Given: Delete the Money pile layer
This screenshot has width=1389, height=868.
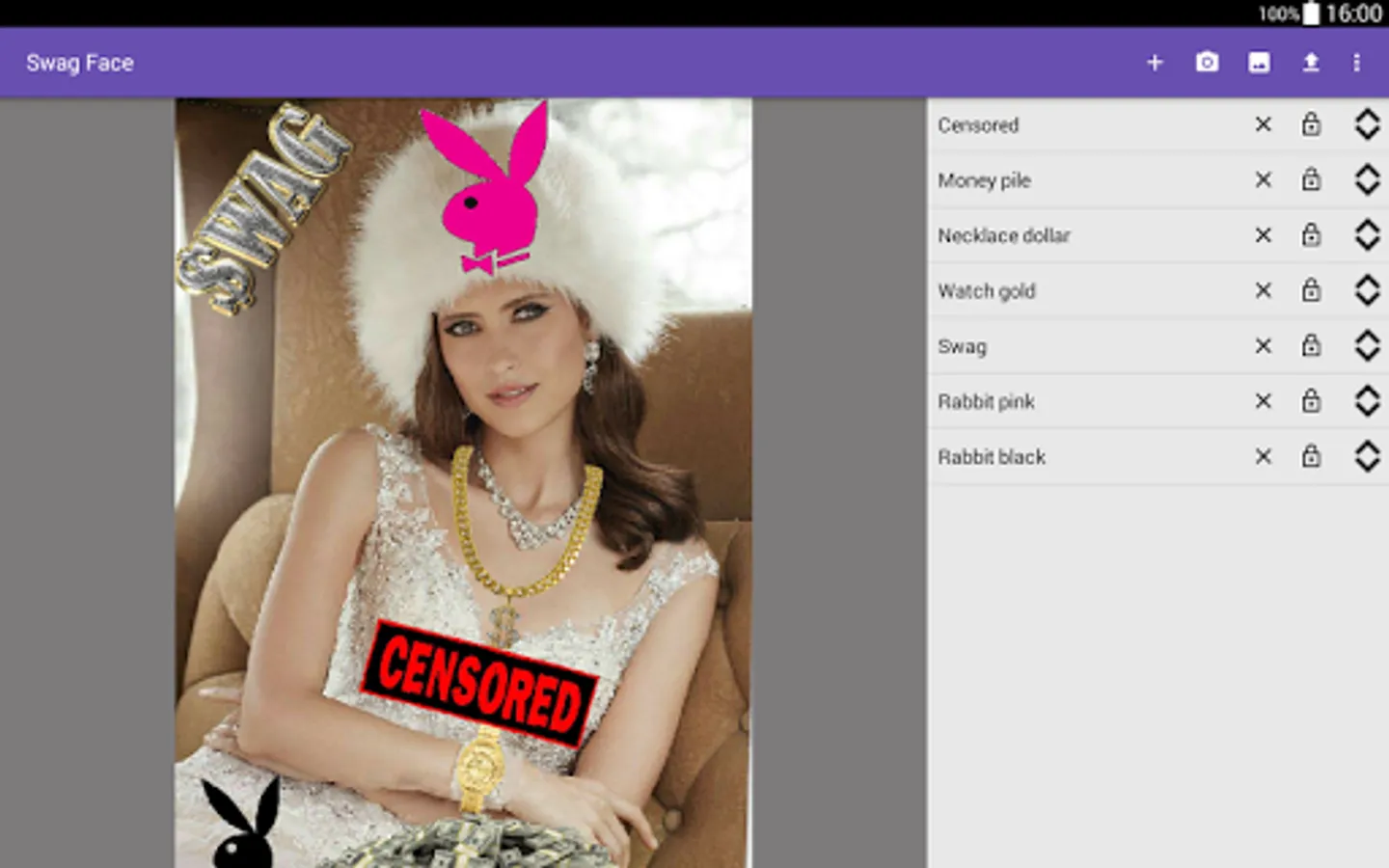Looking at the screenshot, I should 1263,179.
